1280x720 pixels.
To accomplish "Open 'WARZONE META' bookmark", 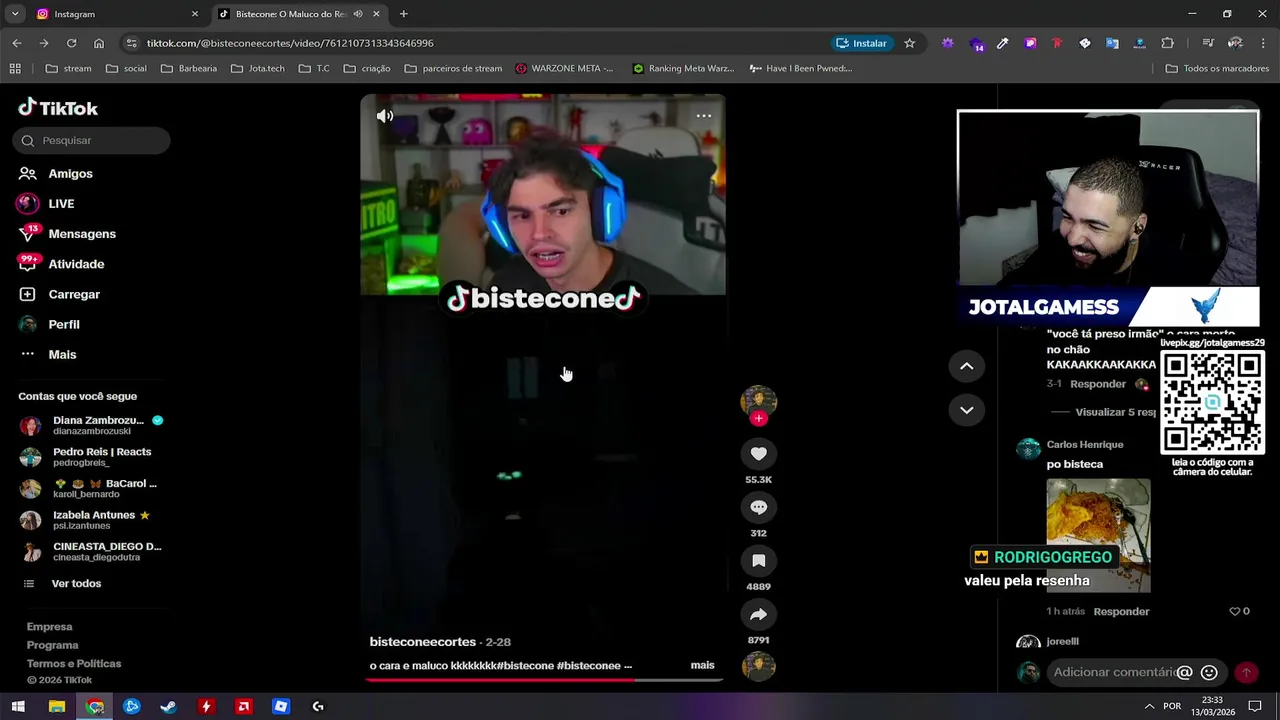I will point(564,68).
